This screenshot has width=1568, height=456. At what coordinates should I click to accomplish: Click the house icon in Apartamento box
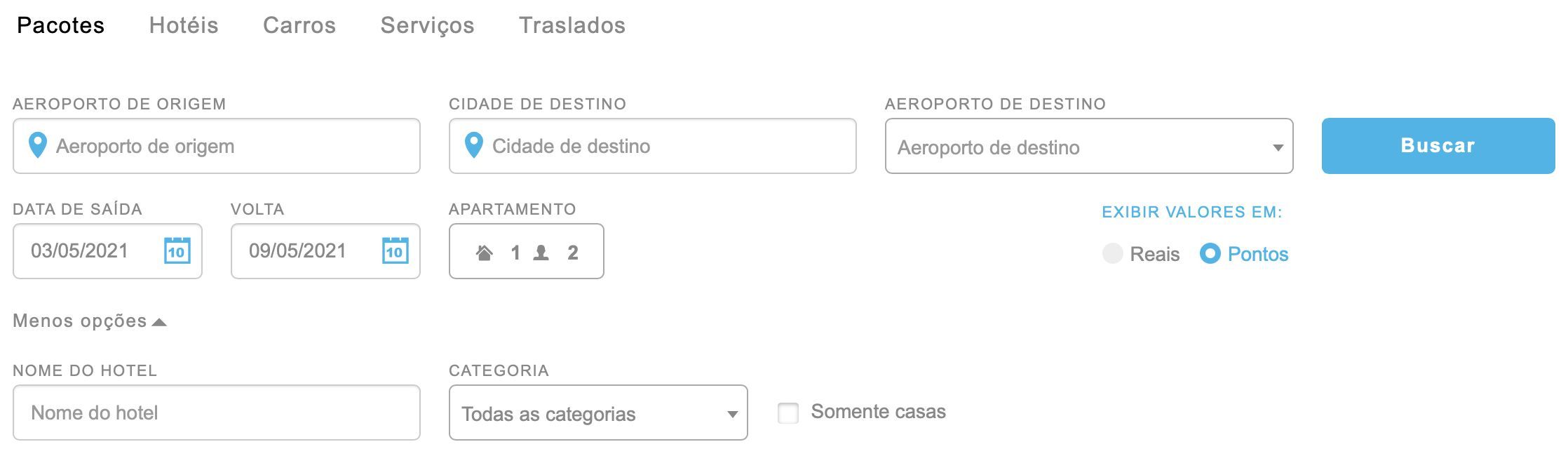484,253
